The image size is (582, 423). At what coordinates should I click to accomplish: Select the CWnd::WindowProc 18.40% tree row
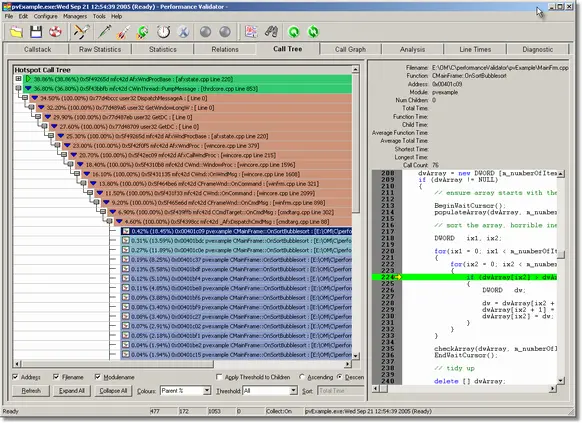(x=214, y=164)
